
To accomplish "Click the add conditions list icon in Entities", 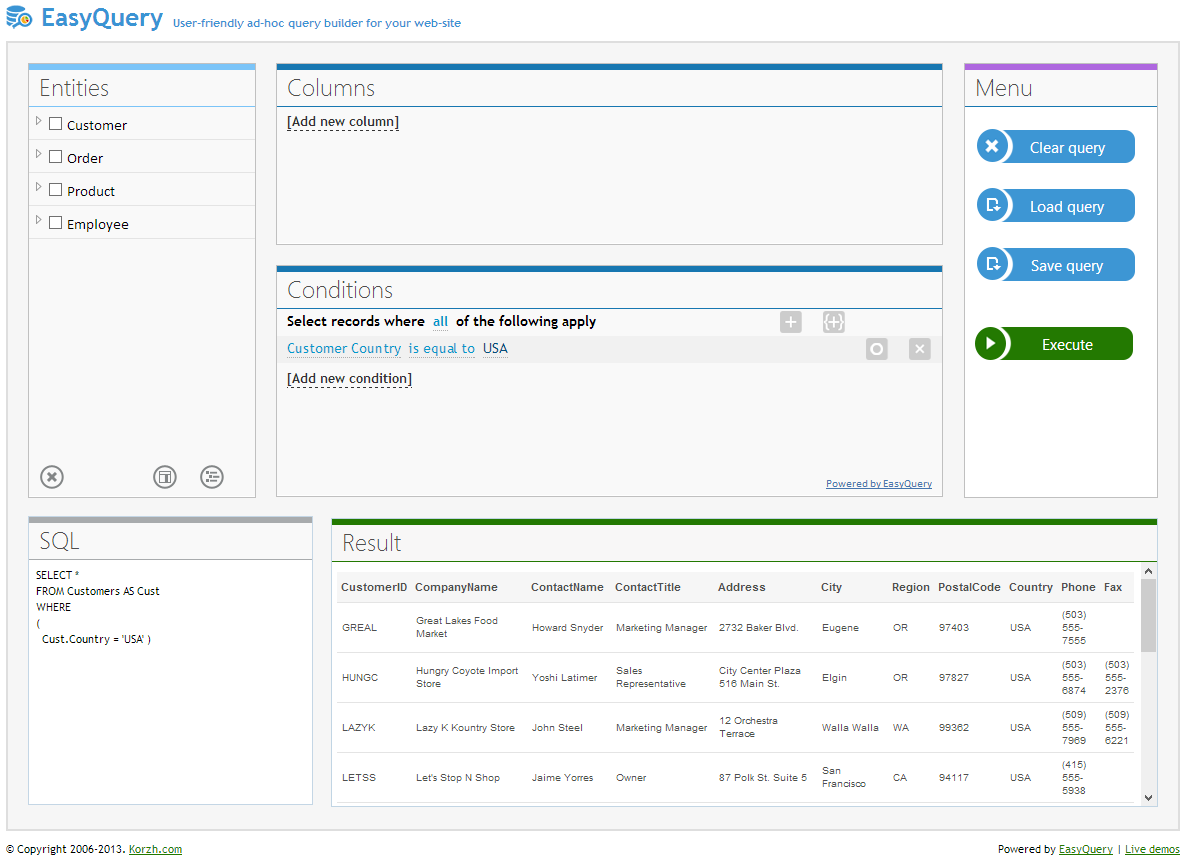I will pyautogui.click(x=211, y=477).
